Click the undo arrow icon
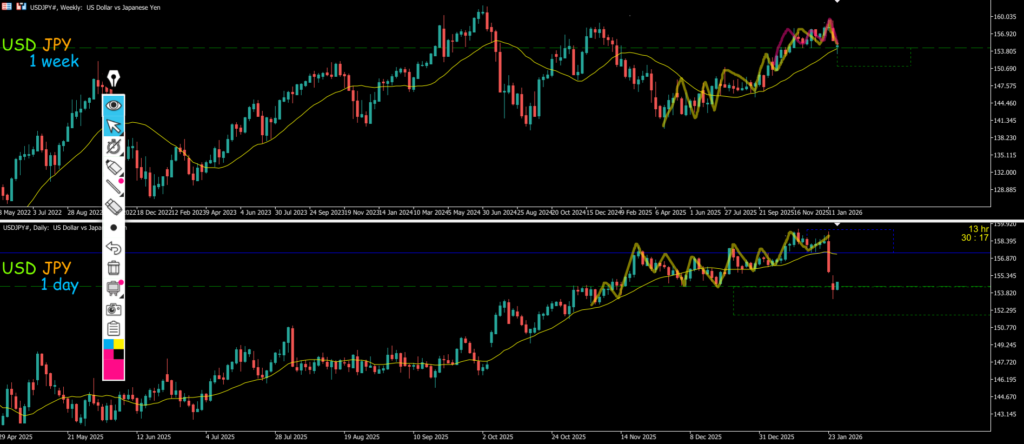 point(114,248)
